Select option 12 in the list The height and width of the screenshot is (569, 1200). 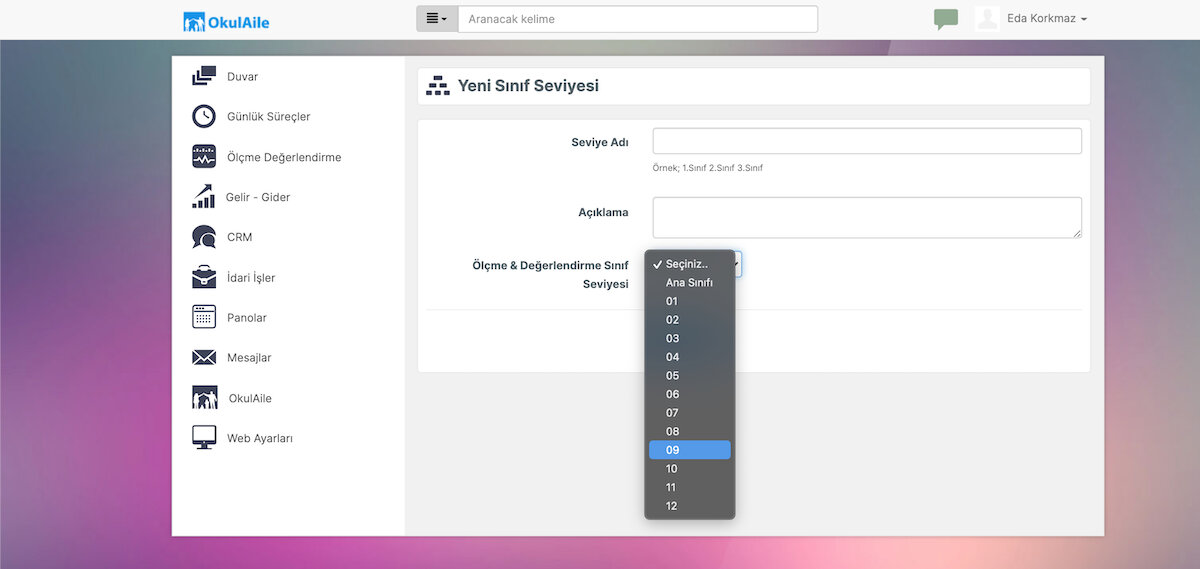click(690, 506)
